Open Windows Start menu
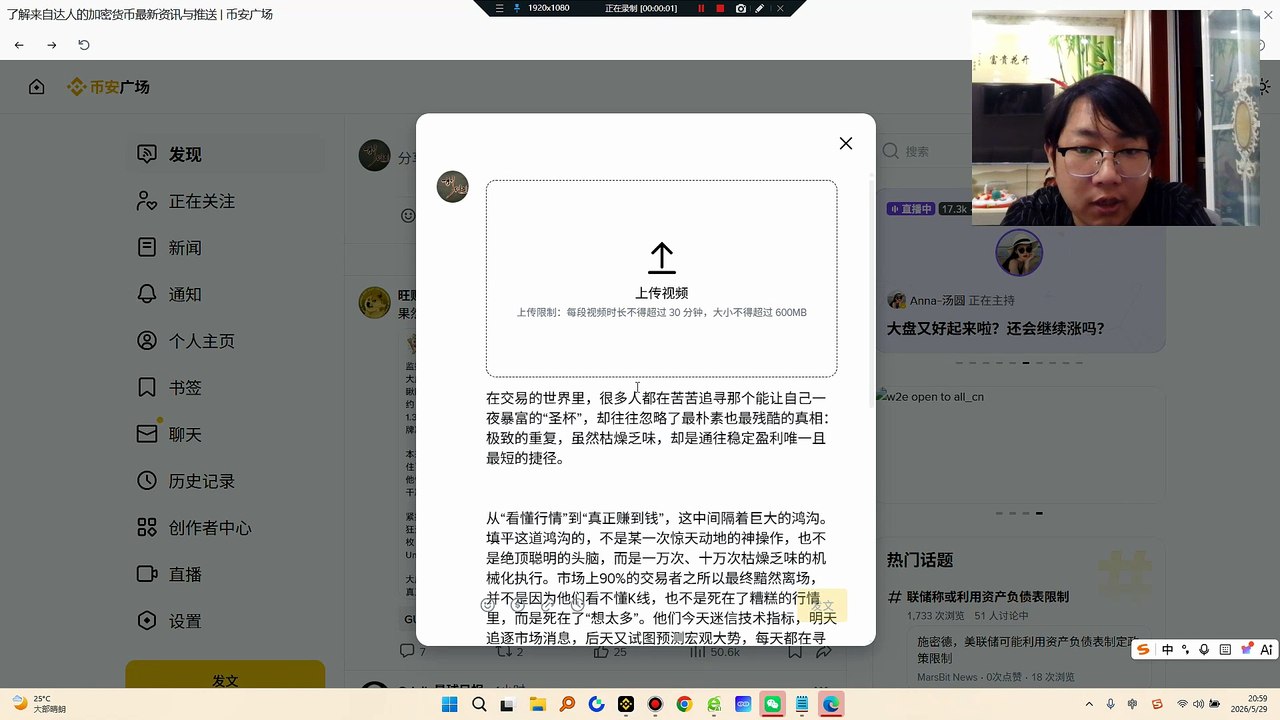The height and width of the screenshot is (720, 1280). pos(449,705)
